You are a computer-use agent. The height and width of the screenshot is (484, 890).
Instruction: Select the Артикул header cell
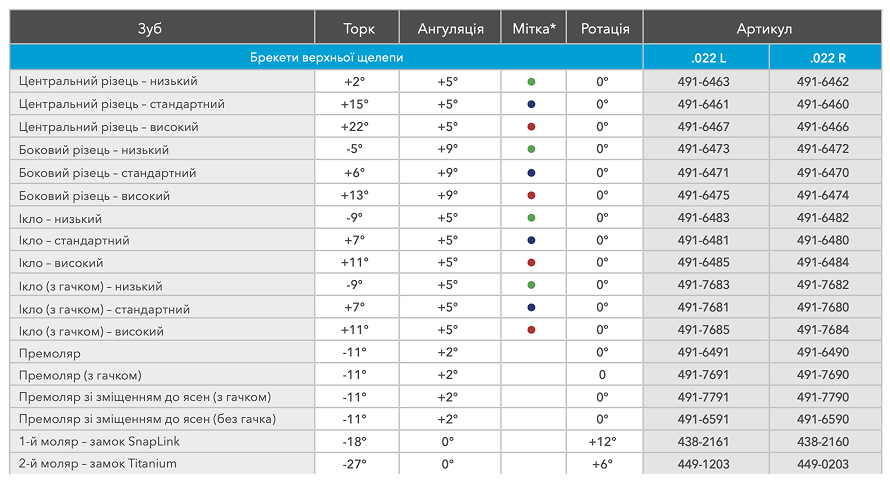764,28
